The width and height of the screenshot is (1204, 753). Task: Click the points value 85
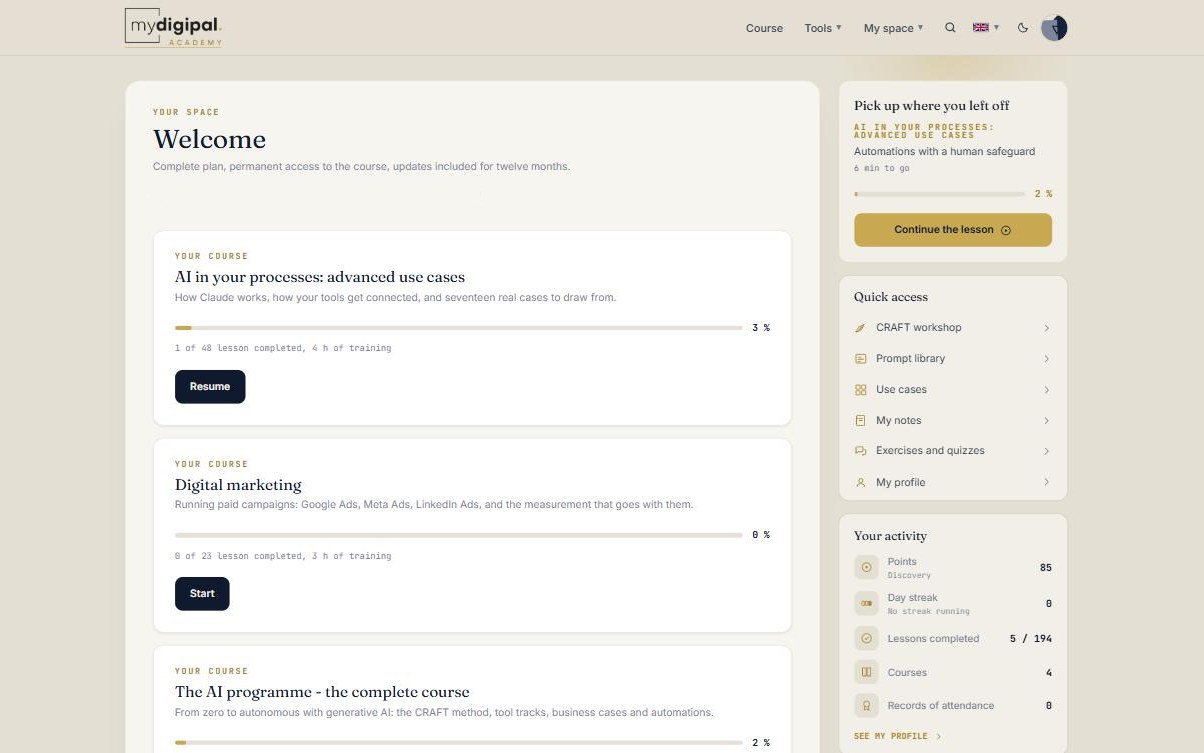point(1046,568)
